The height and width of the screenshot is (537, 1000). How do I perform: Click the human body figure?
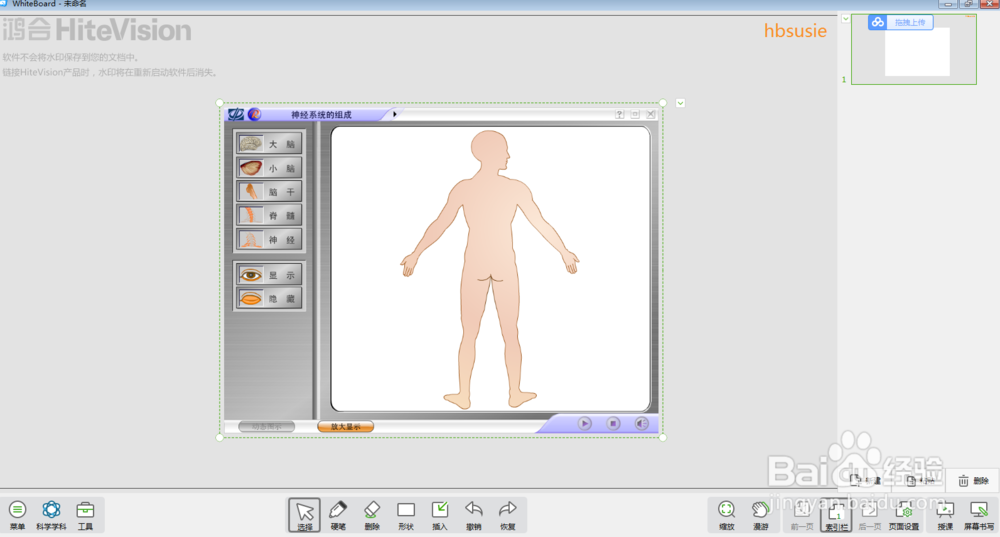pos(490,269)
